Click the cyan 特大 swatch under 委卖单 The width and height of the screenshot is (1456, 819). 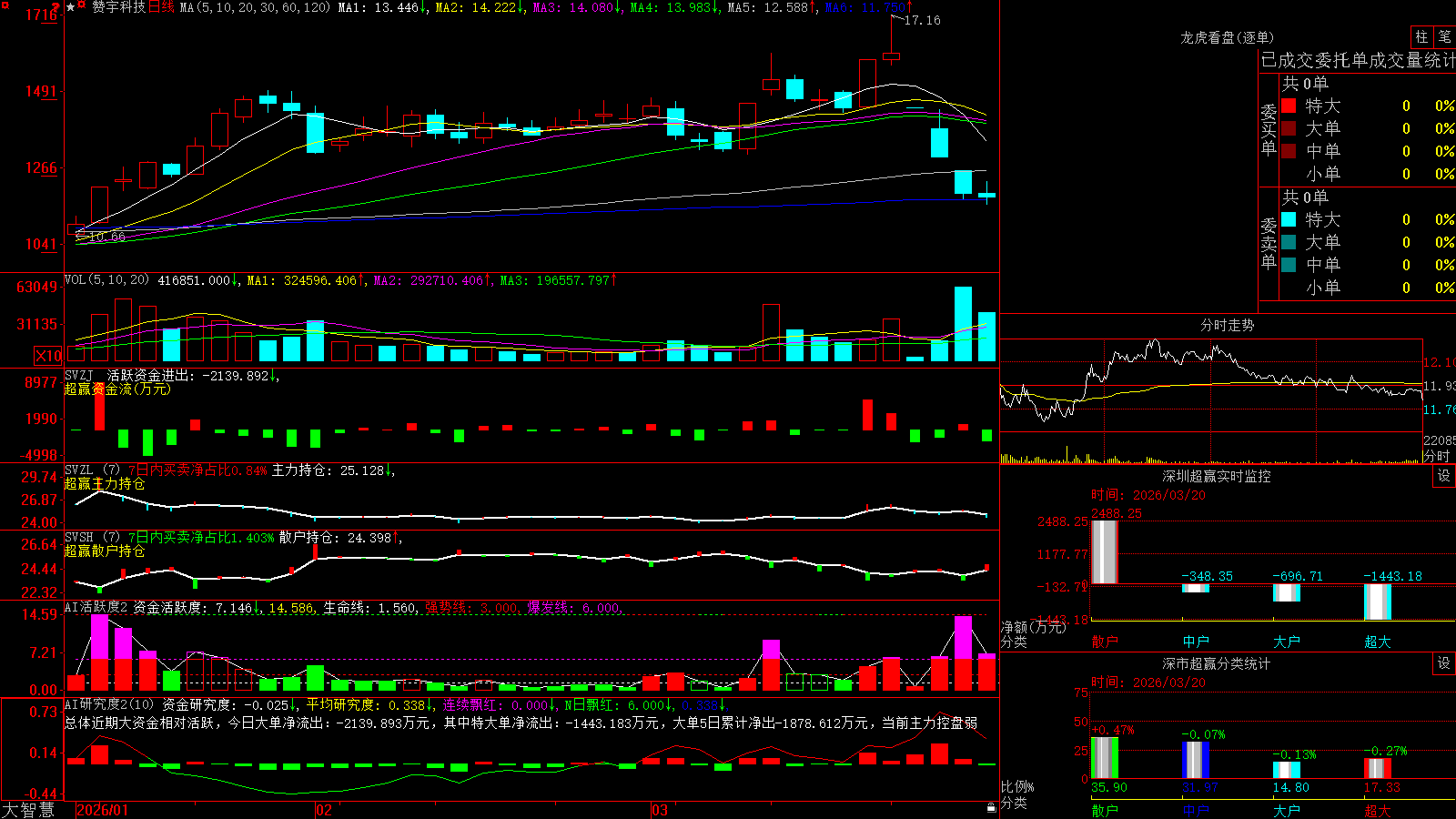coord(1289,219)
